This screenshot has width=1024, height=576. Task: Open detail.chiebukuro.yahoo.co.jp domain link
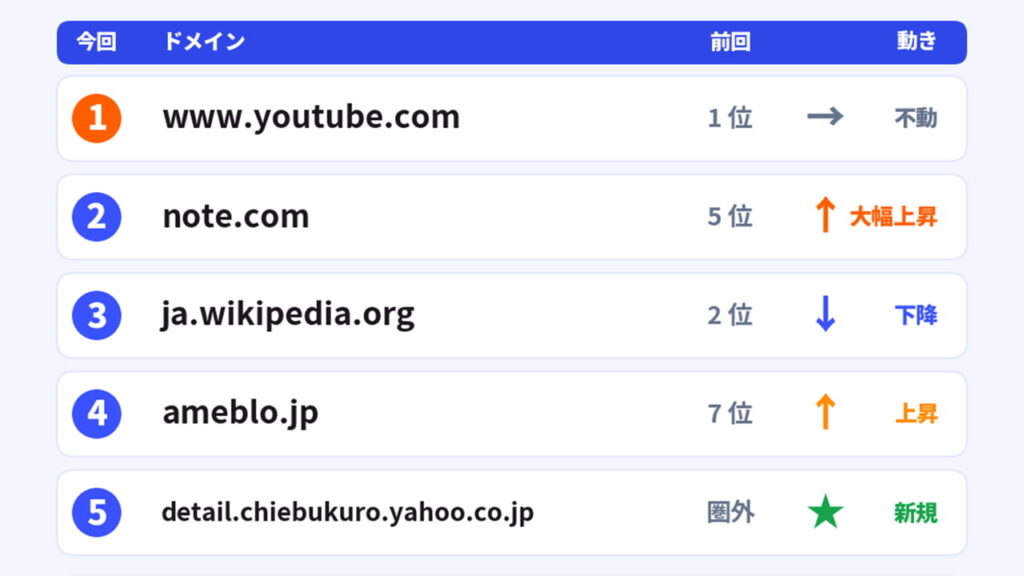click(x=347, y=512)
